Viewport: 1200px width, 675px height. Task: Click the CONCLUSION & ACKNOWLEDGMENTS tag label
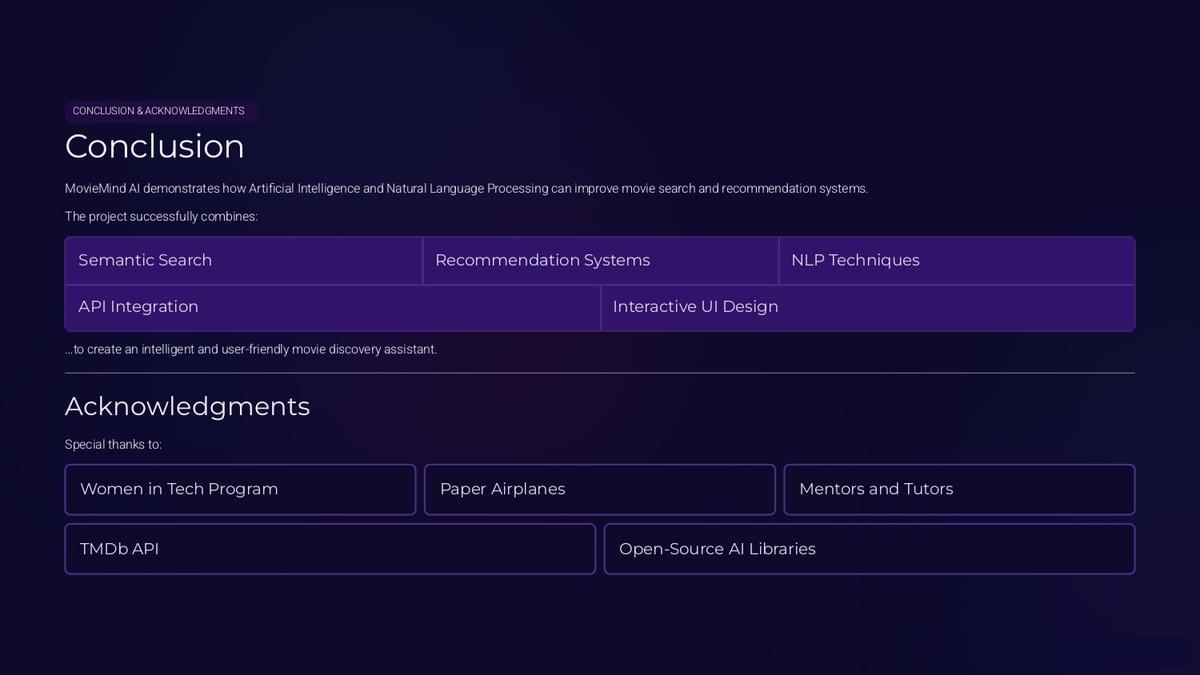162,111
